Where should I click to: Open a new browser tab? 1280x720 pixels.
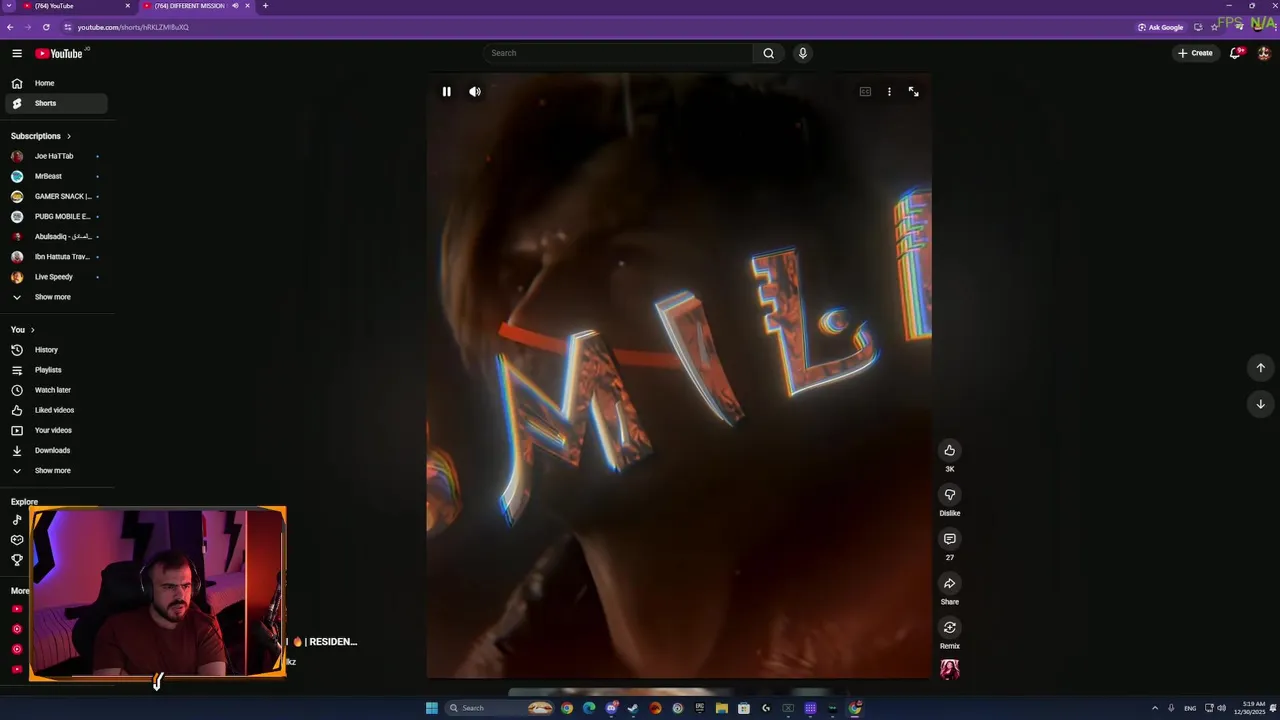tap(265, 6)
